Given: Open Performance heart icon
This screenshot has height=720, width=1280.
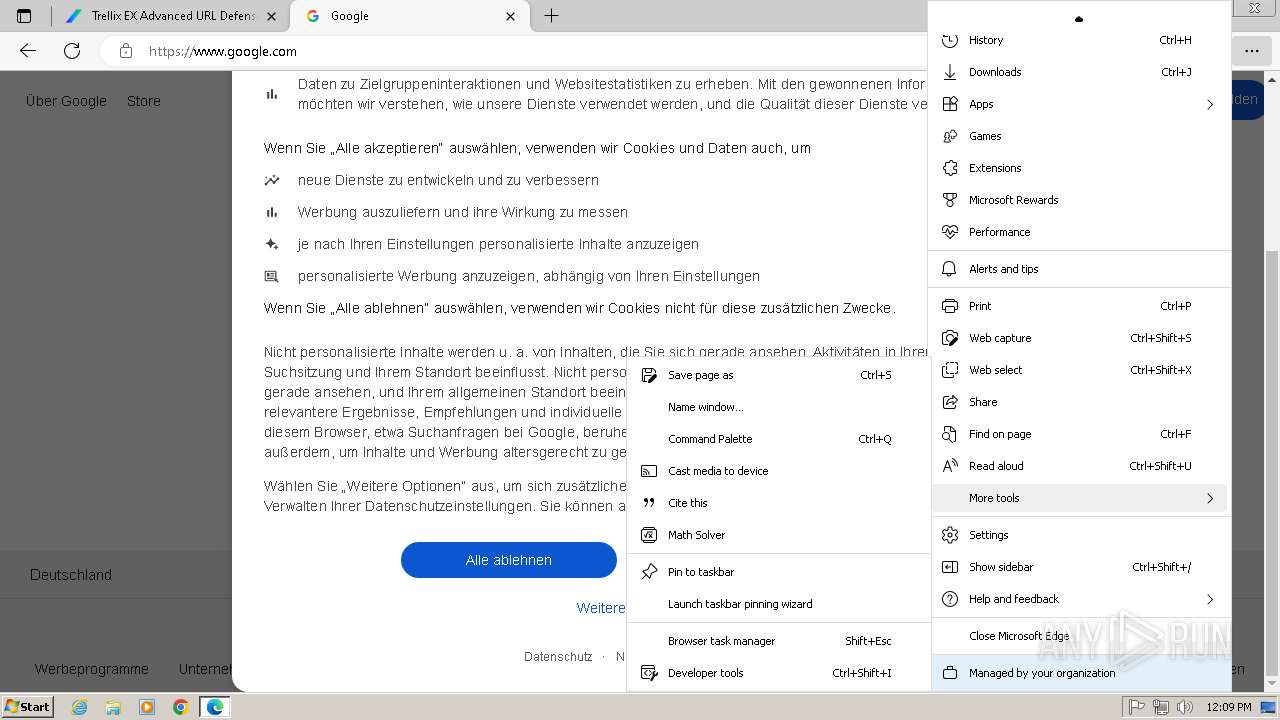Looking at the screenshot, I should click(x=950, y=232).
